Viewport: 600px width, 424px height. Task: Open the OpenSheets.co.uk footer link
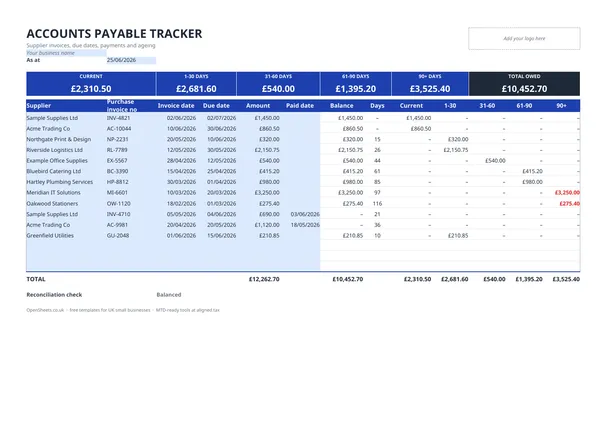point(45,310)
